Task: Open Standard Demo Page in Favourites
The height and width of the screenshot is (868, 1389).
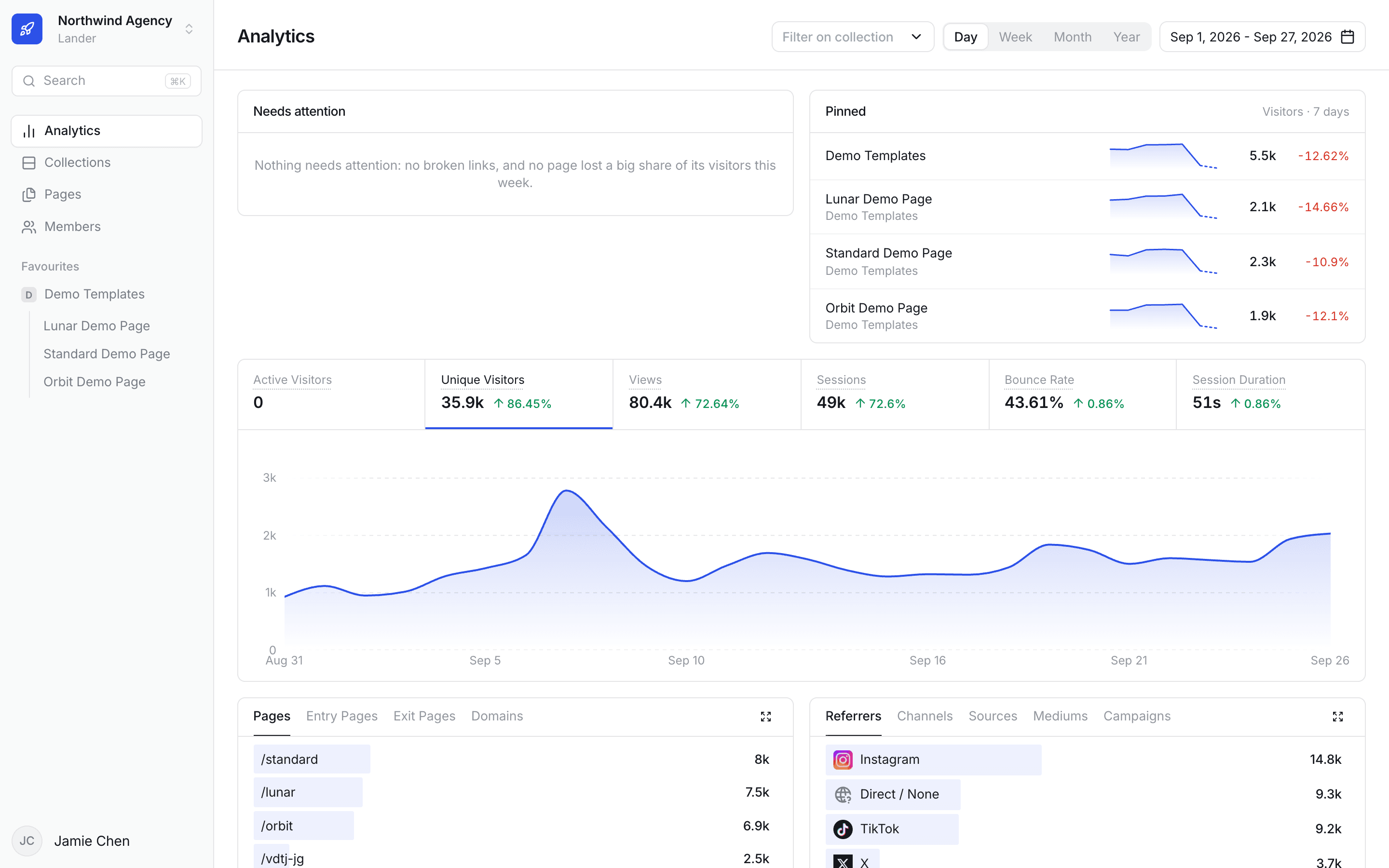Action: (107, 353)
